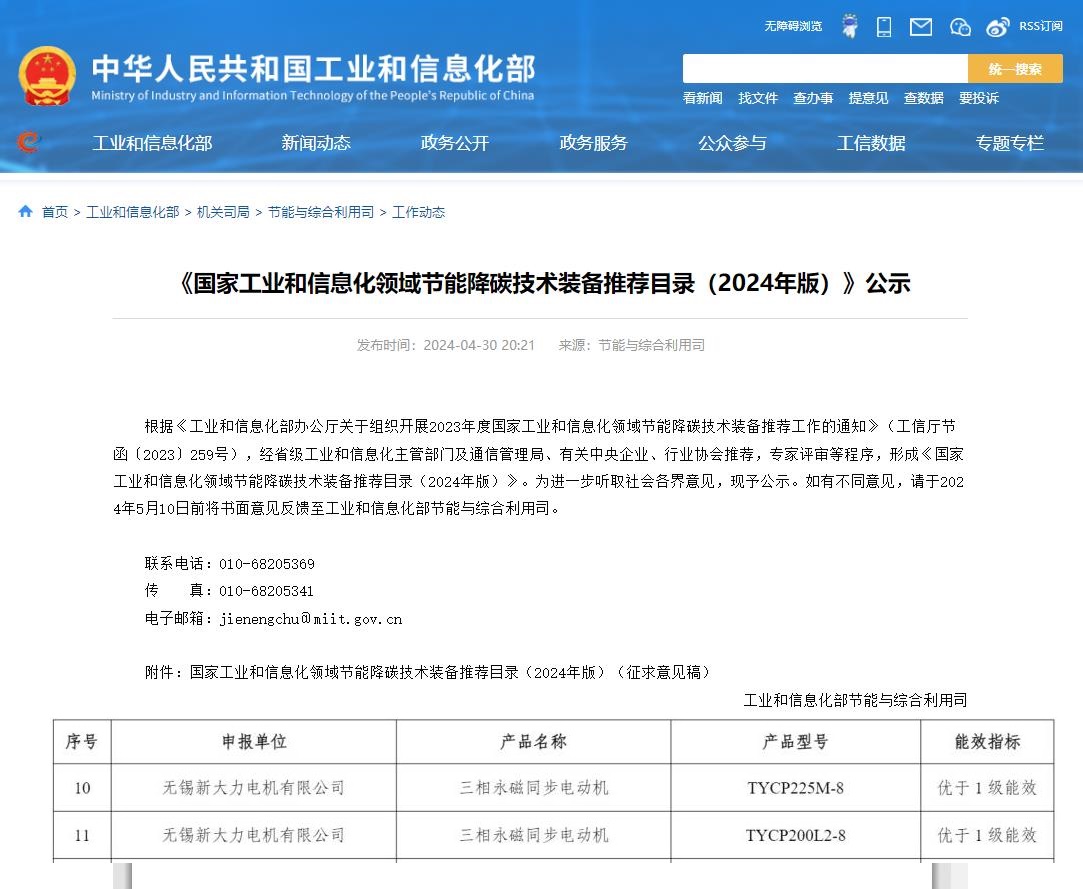
Task: Click the jienengchu@miit.gov.cn email address
Action: [x=310, y=618]
